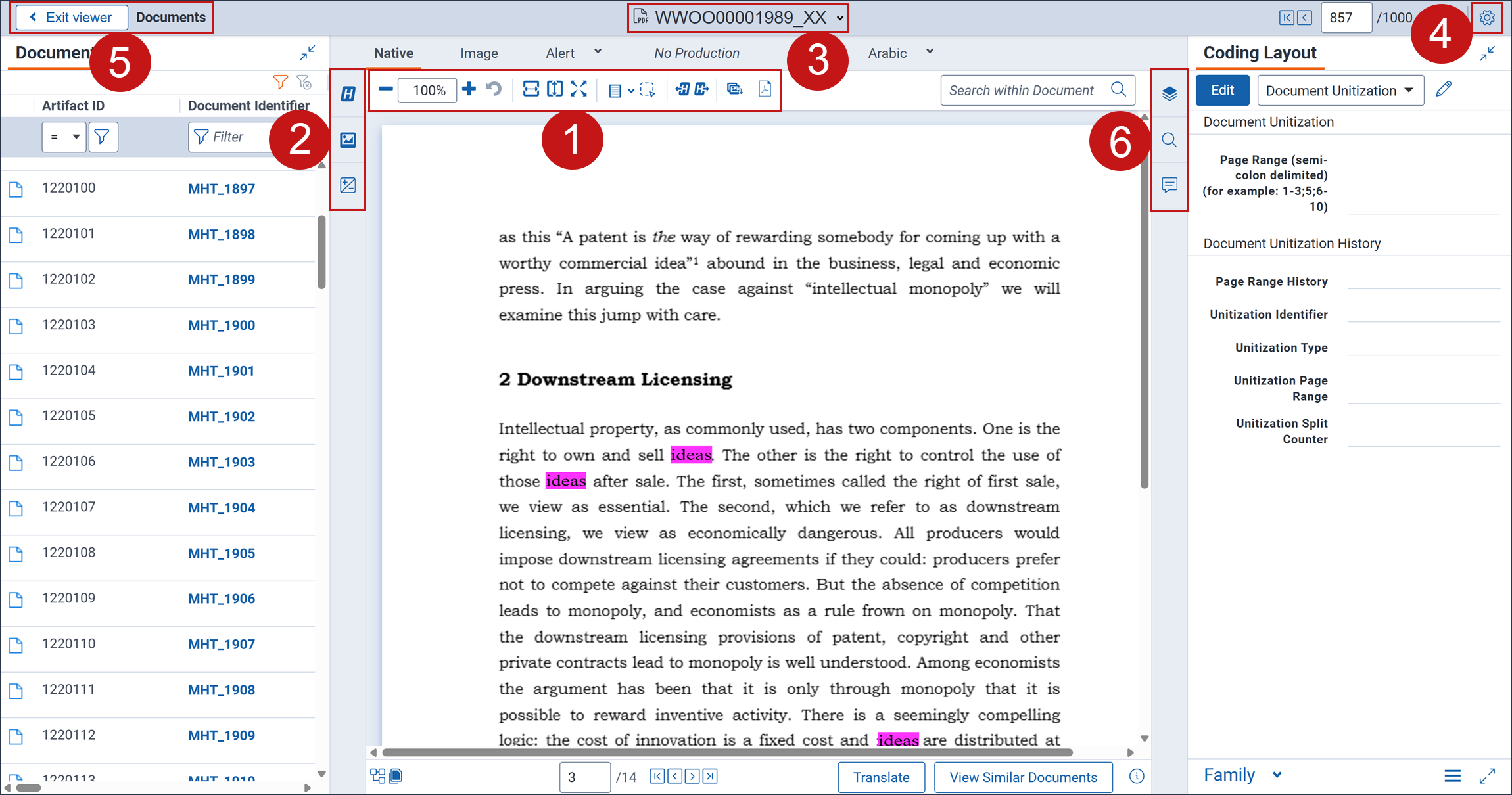
Task: Open the Family pane hamburger menu
Action: coord(1453,776)
